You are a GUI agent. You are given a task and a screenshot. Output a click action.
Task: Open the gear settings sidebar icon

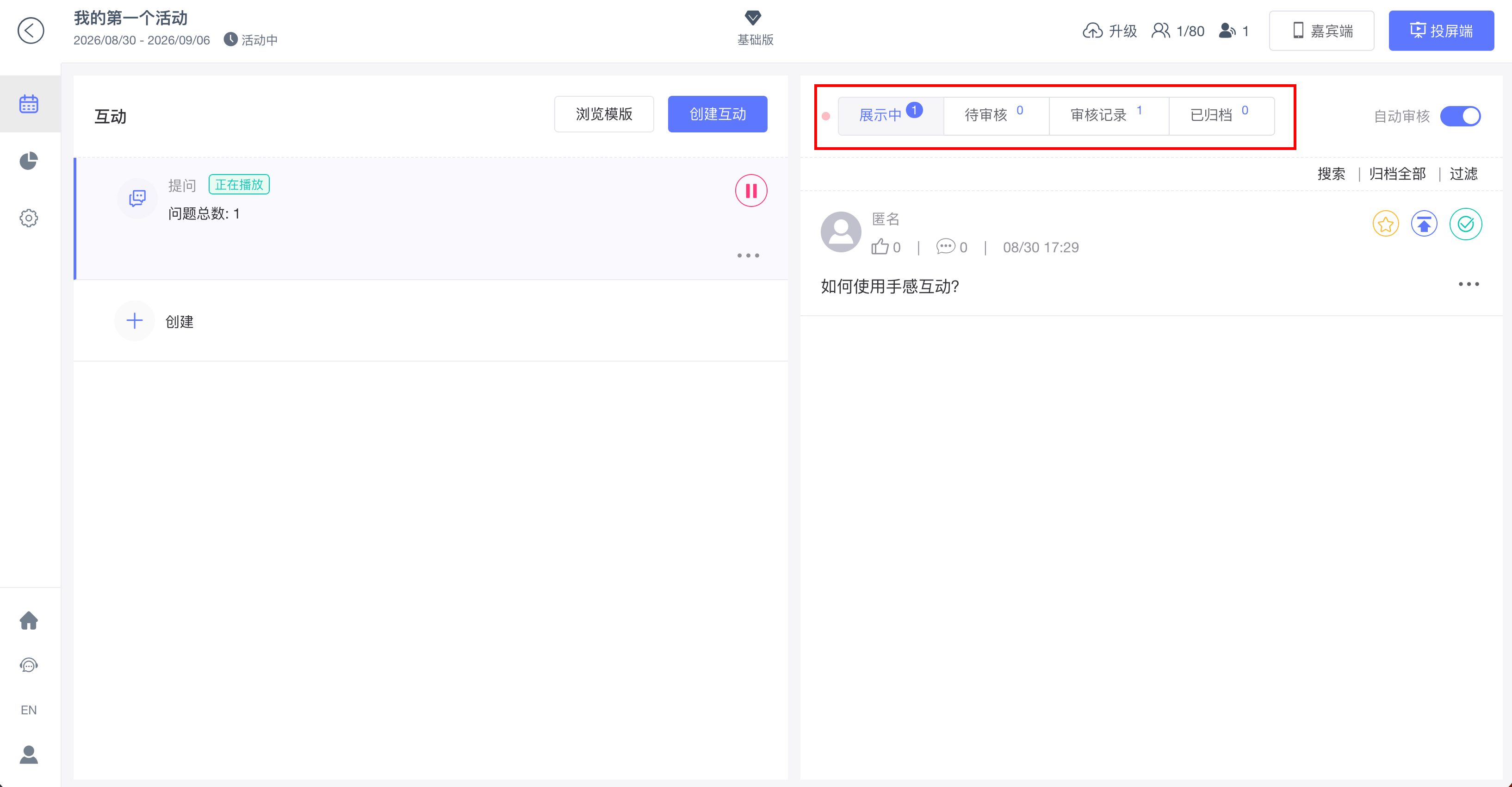pos(29,218)
